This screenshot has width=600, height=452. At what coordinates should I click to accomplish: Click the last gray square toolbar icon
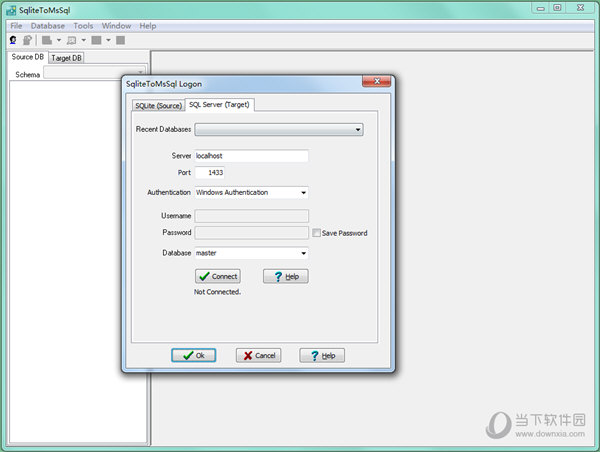[x=121, y=40]
